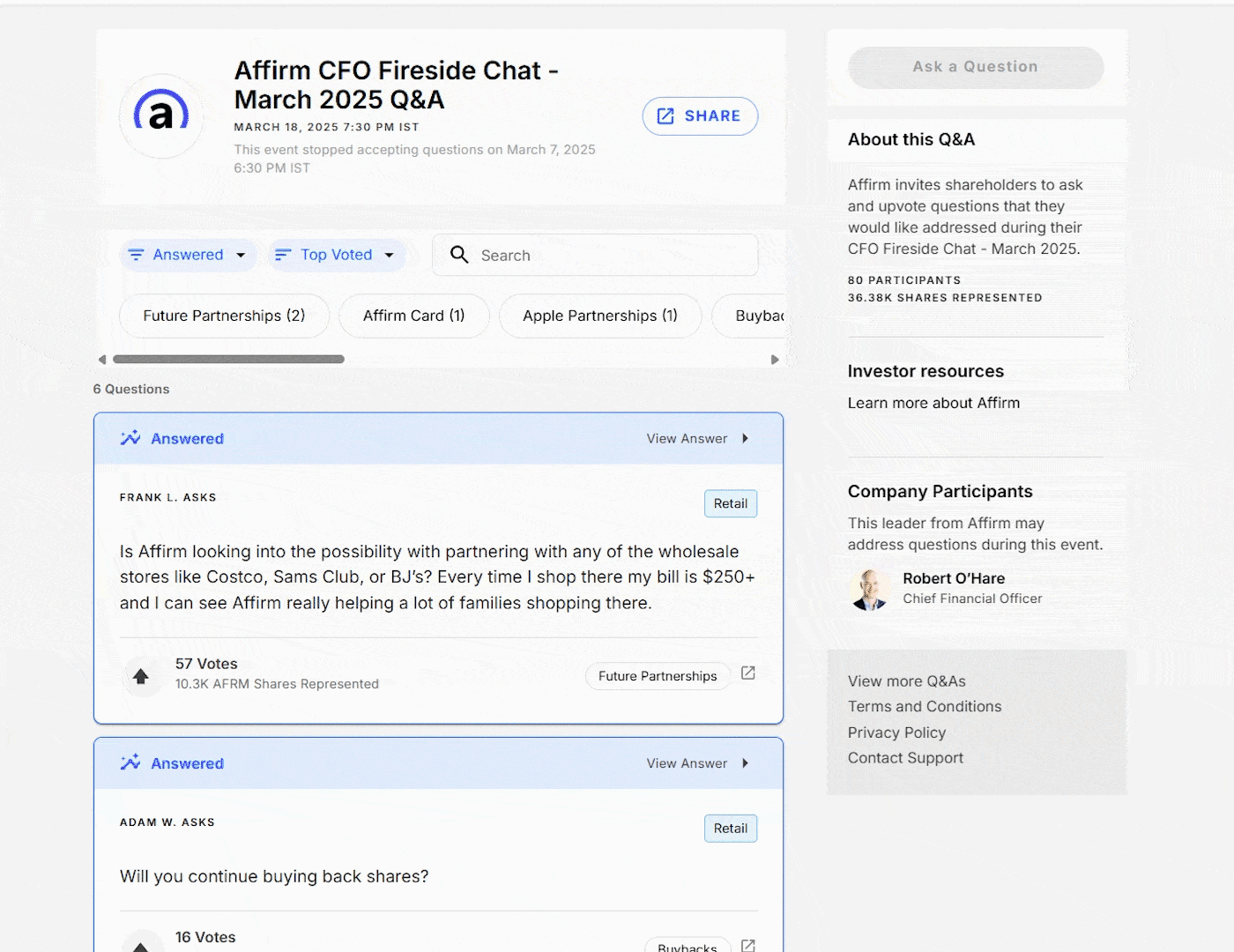
Task: Open the Answered filter dropdown
Action: coord(188,255)
